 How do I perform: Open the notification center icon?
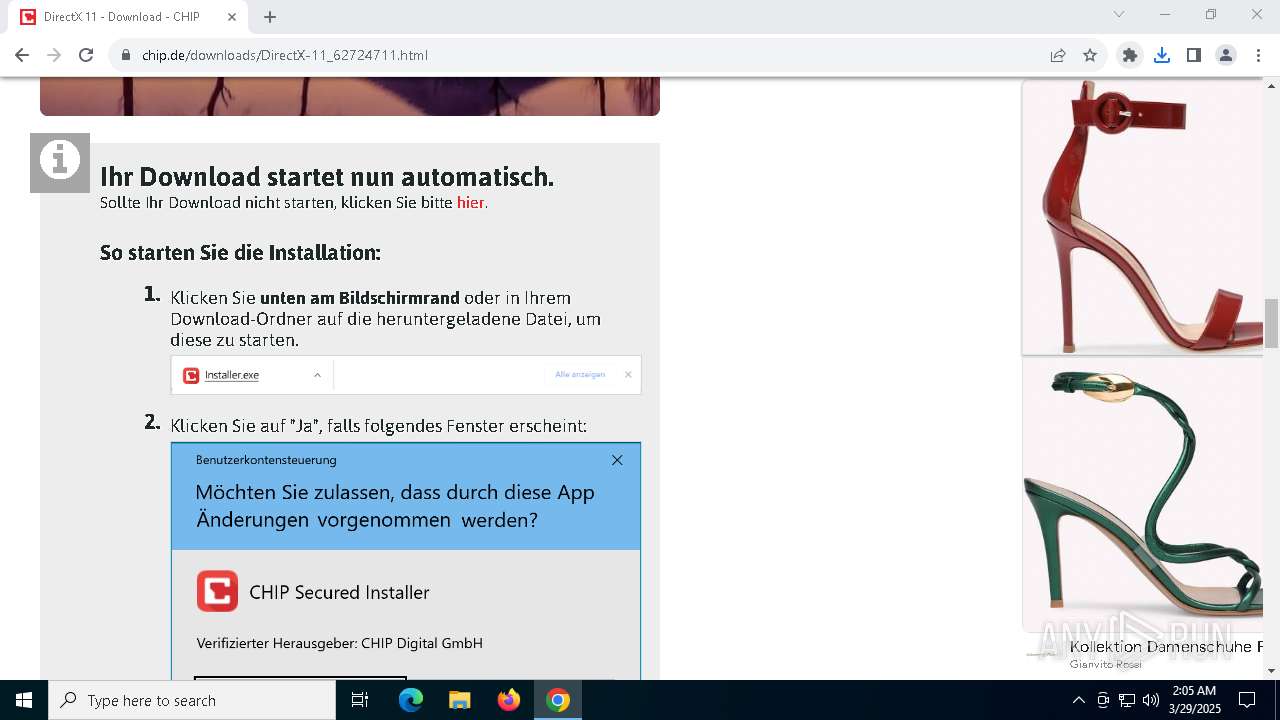click(x=1247, y=700)
